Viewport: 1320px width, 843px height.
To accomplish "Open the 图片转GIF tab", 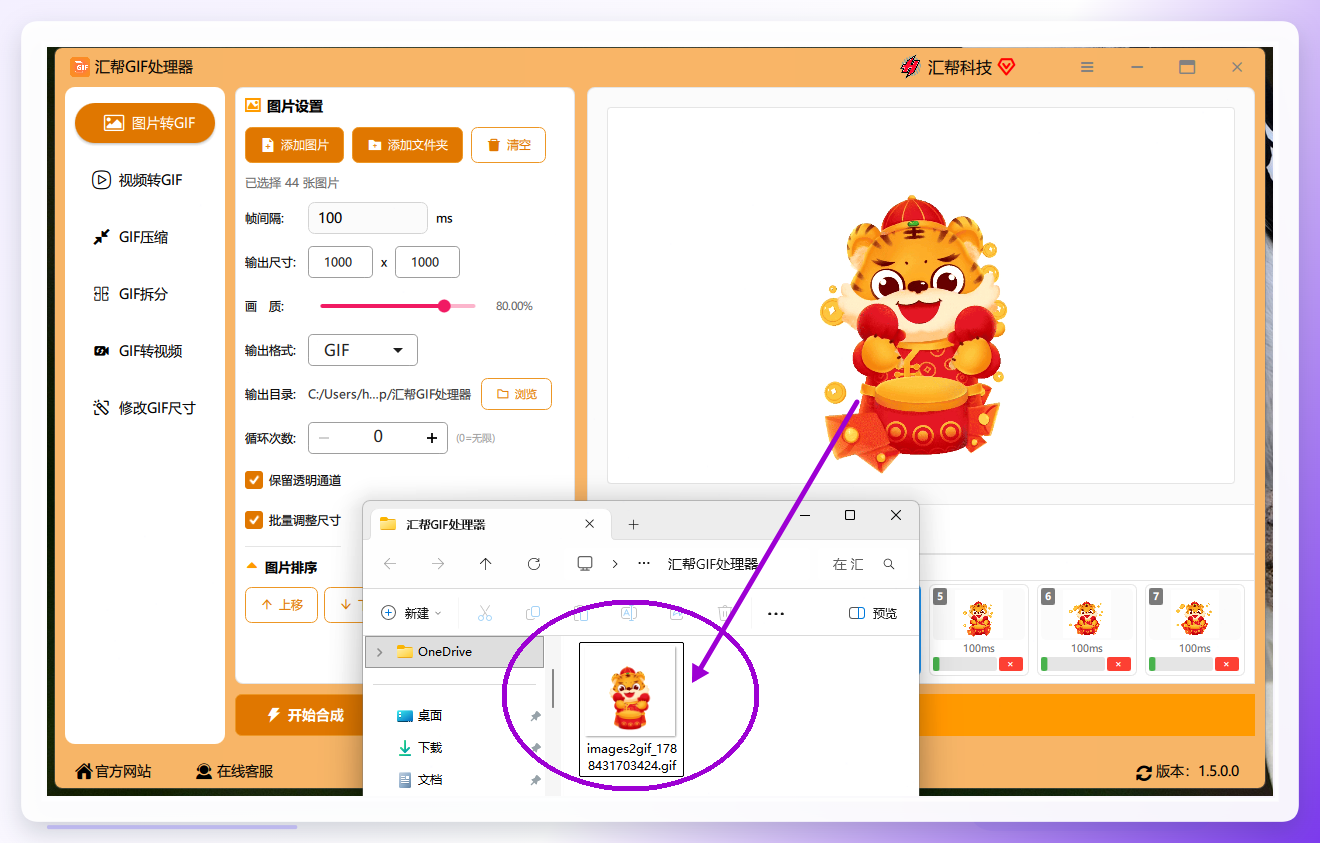I will 145,123.
